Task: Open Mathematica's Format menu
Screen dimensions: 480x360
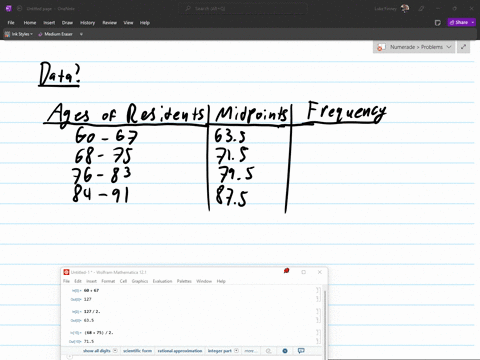Action: [108, 281]
